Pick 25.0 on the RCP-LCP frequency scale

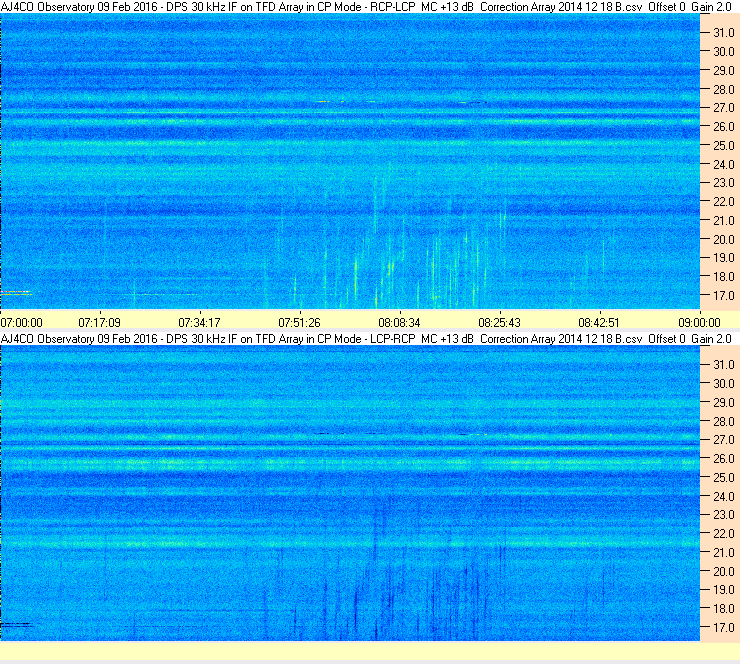[724, 145]
